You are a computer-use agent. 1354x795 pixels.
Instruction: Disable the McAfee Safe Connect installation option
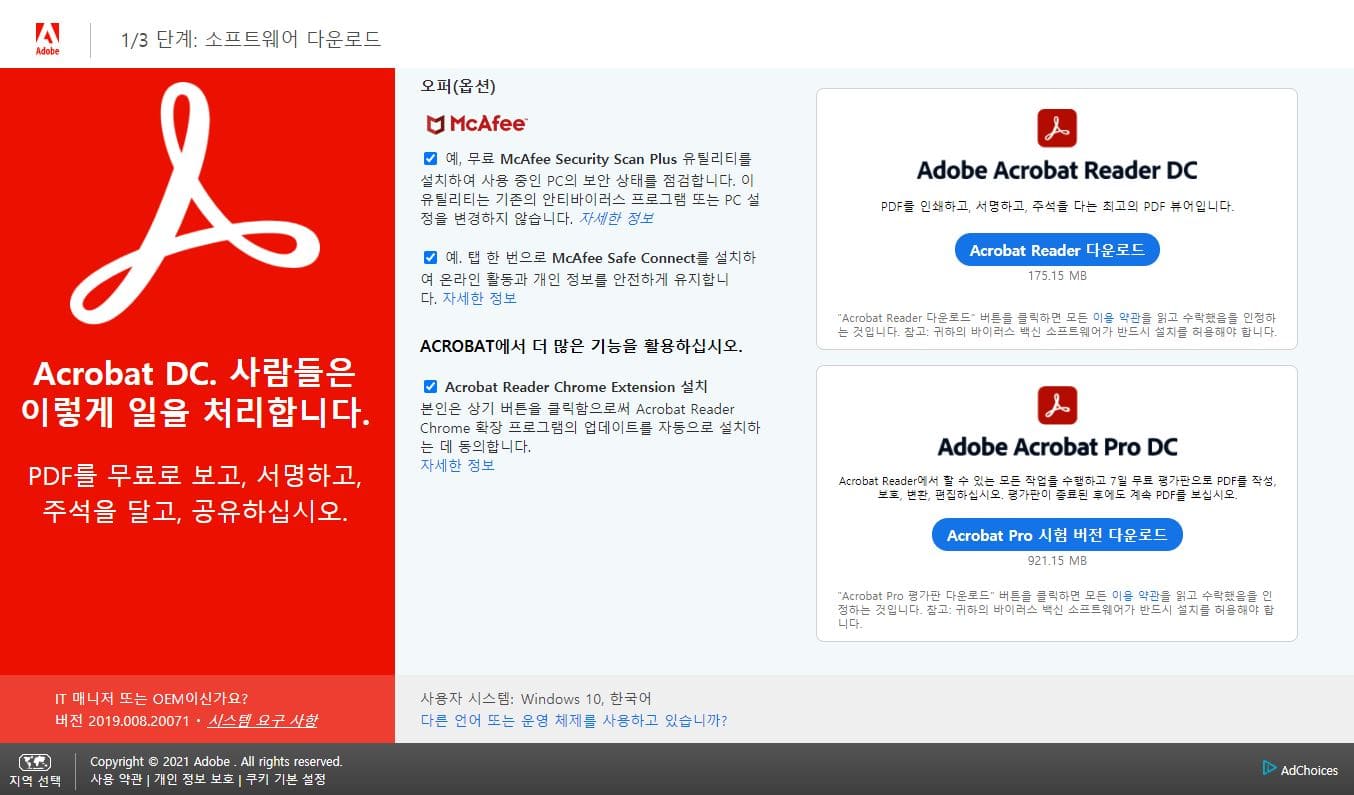429,257
